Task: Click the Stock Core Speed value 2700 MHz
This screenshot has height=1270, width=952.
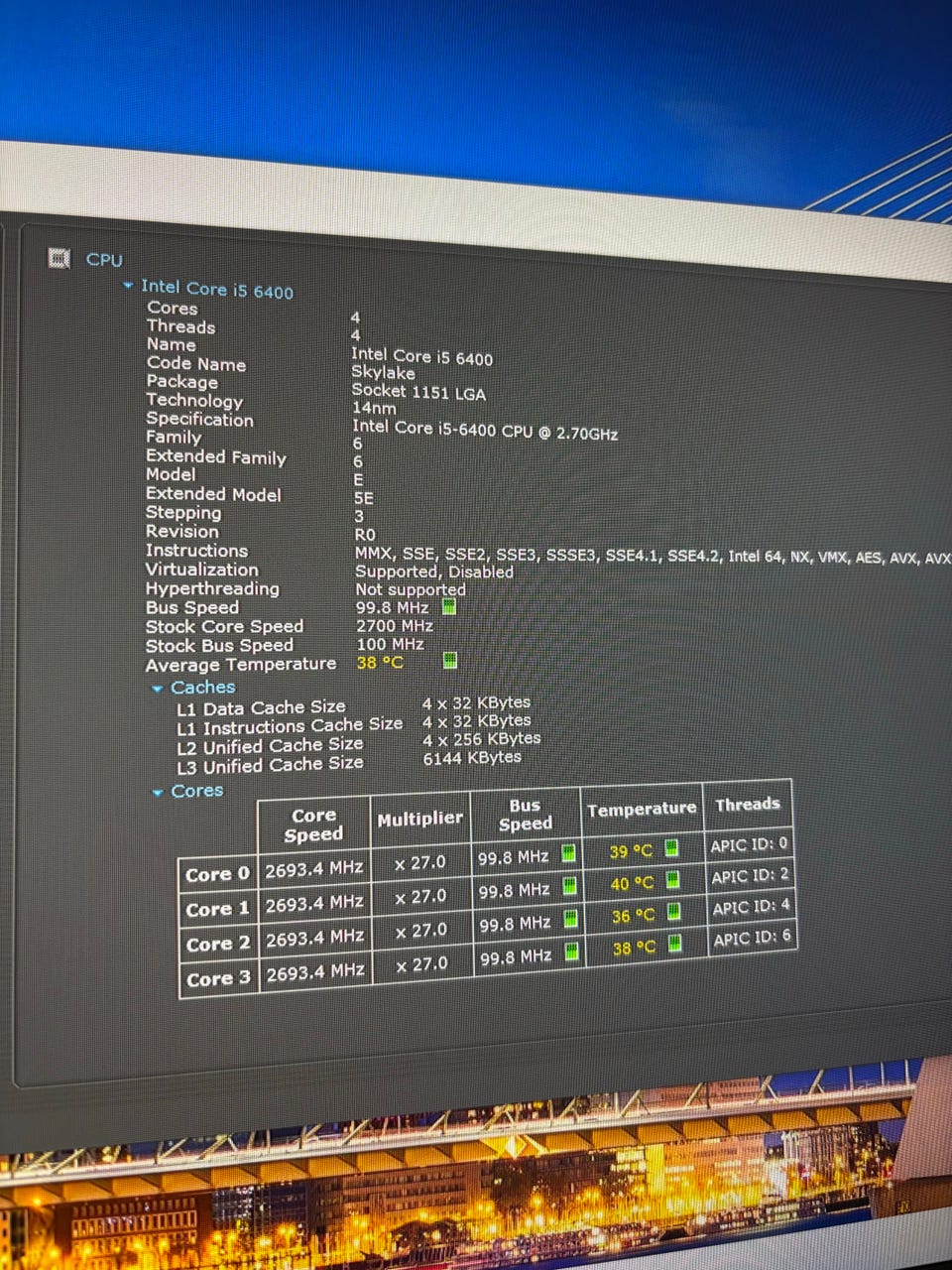Action: tap(395, 626)
